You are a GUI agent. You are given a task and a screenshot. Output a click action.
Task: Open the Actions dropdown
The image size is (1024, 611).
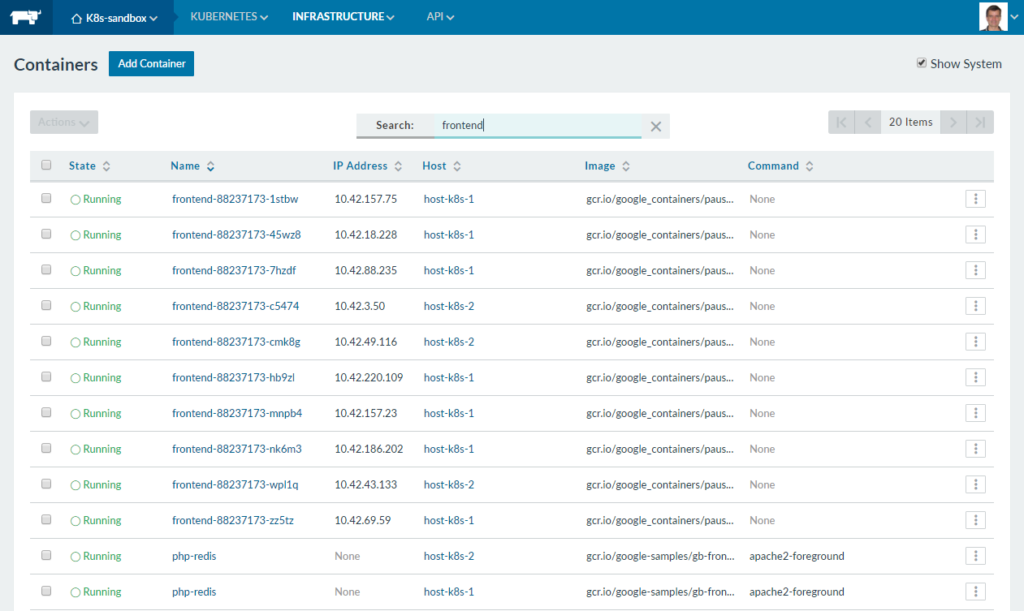point(64,122)
